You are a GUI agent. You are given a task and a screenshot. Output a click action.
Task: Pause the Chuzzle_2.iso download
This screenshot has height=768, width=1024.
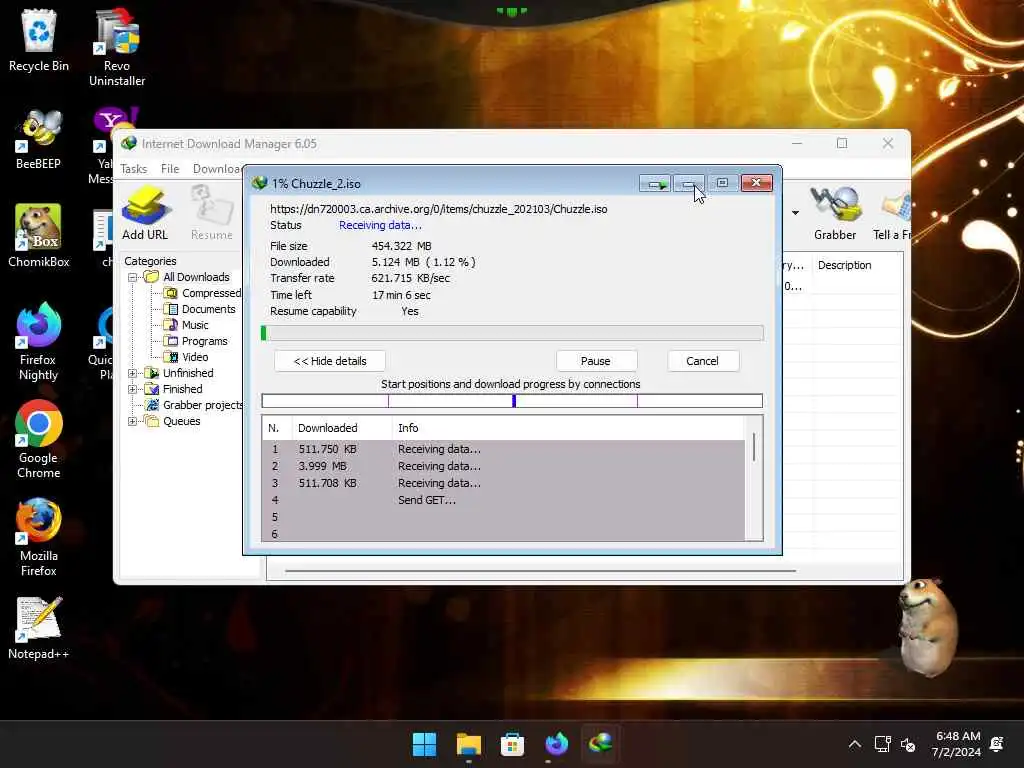click(596, 361)
